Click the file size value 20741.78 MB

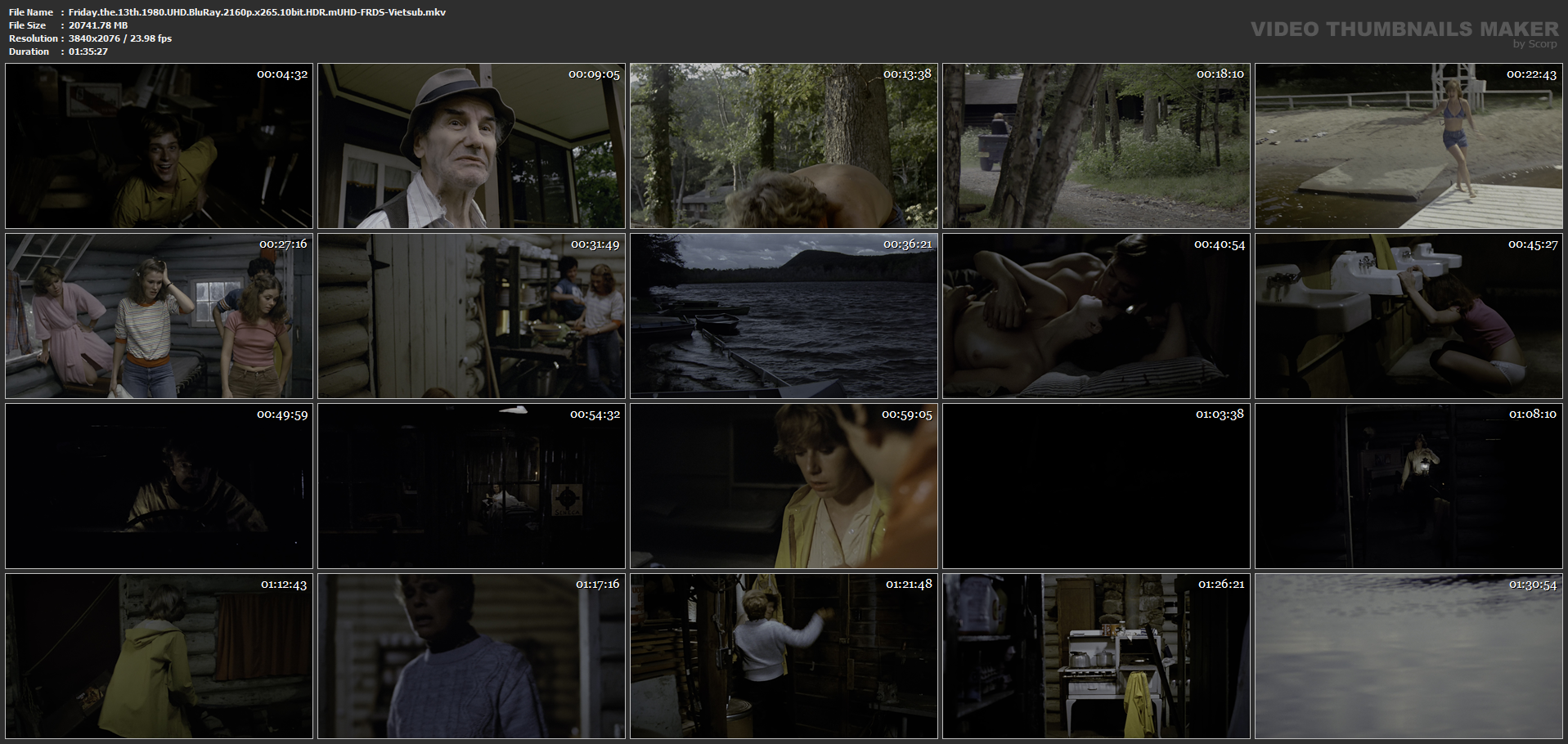[98, 25]
